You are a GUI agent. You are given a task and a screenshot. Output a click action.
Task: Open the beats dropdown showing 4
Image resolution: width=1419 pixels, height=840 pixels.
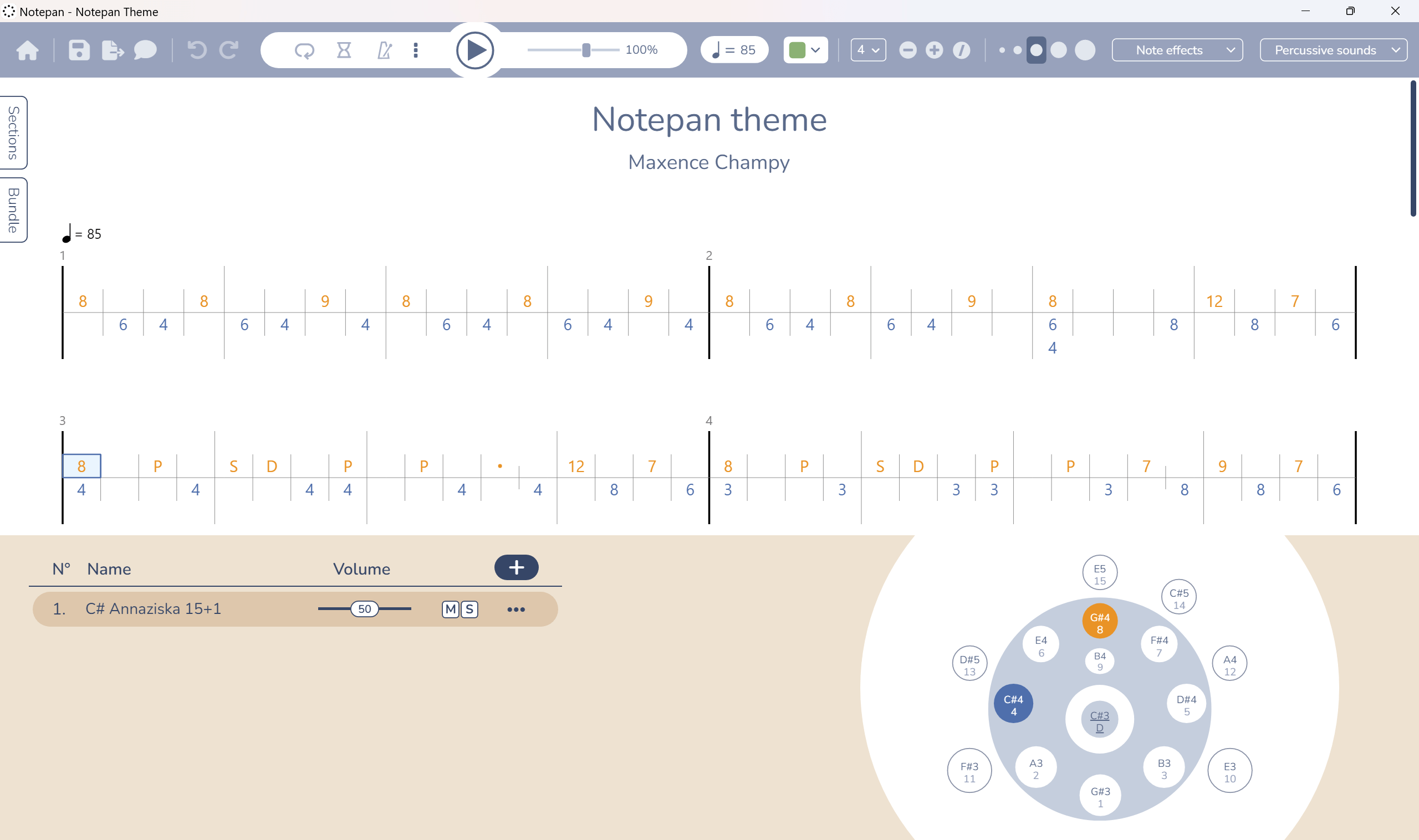tap(868, 50)
